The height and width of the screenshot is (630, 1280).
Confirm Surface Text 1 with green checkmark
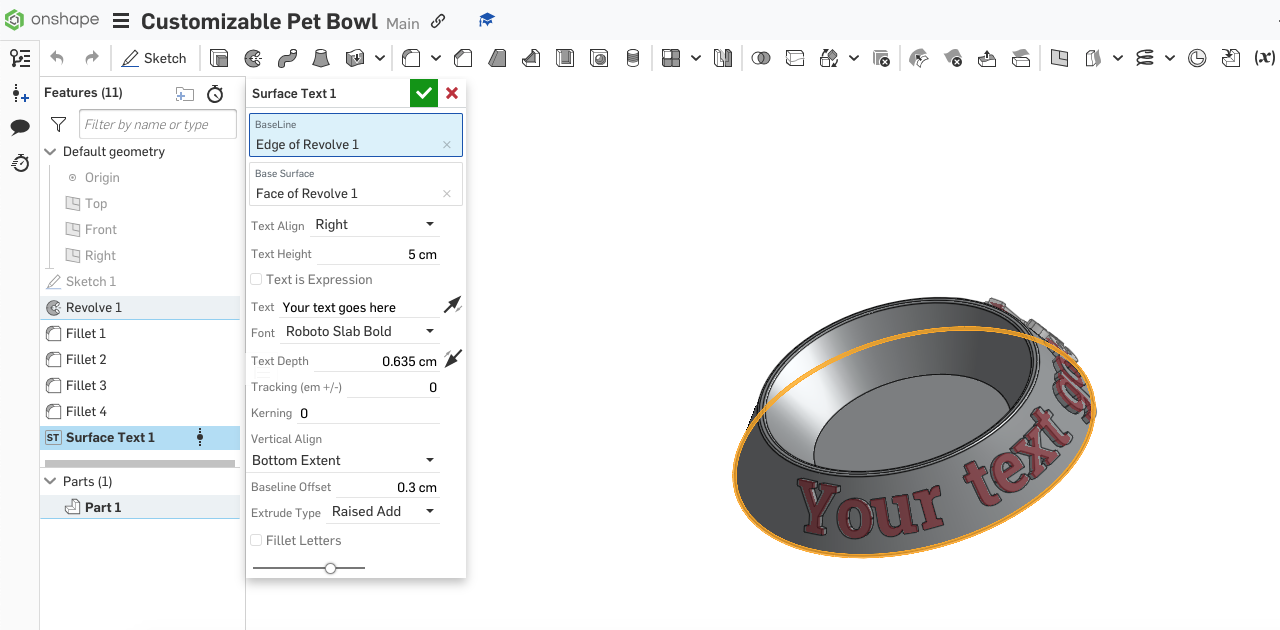(424, 93)
